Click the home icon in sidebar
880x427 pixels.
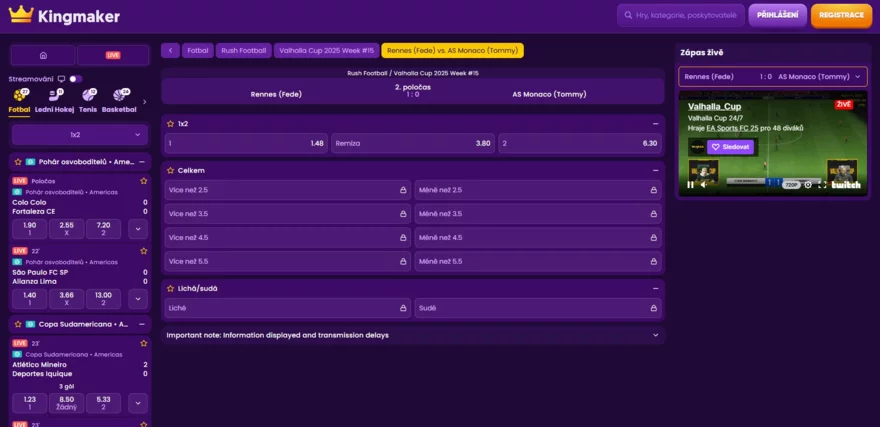[x=43, y=55]
